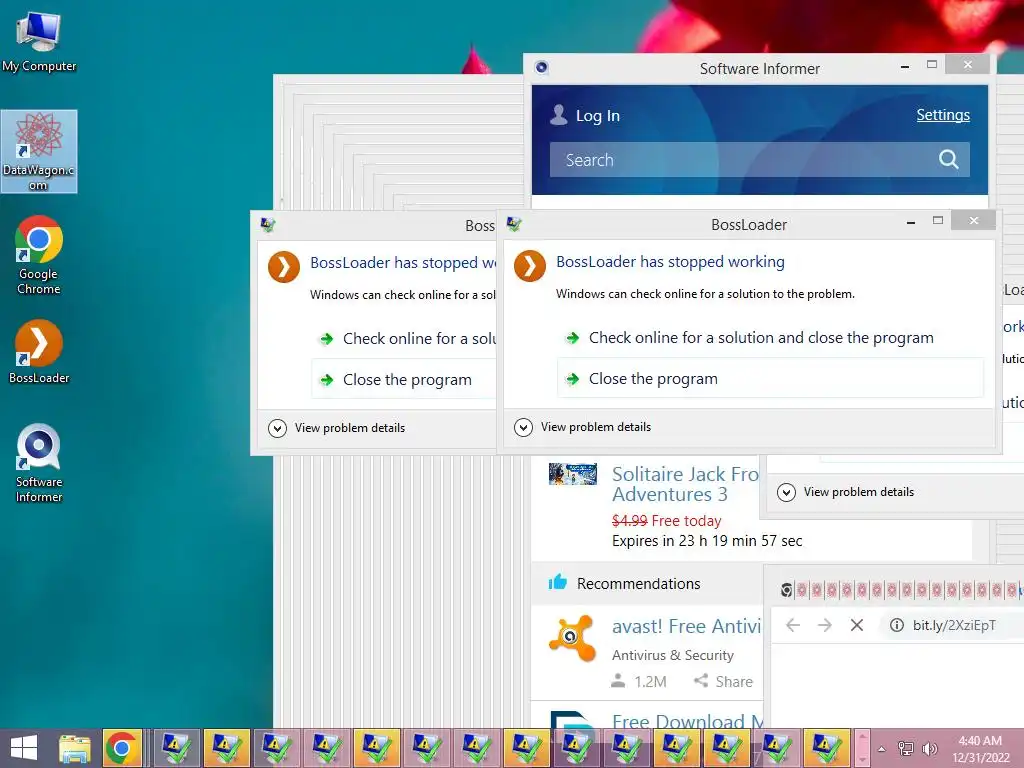Select the BossLoader desktop shortcut
The height and width of the screenshot is (768, 1024).
39,351
